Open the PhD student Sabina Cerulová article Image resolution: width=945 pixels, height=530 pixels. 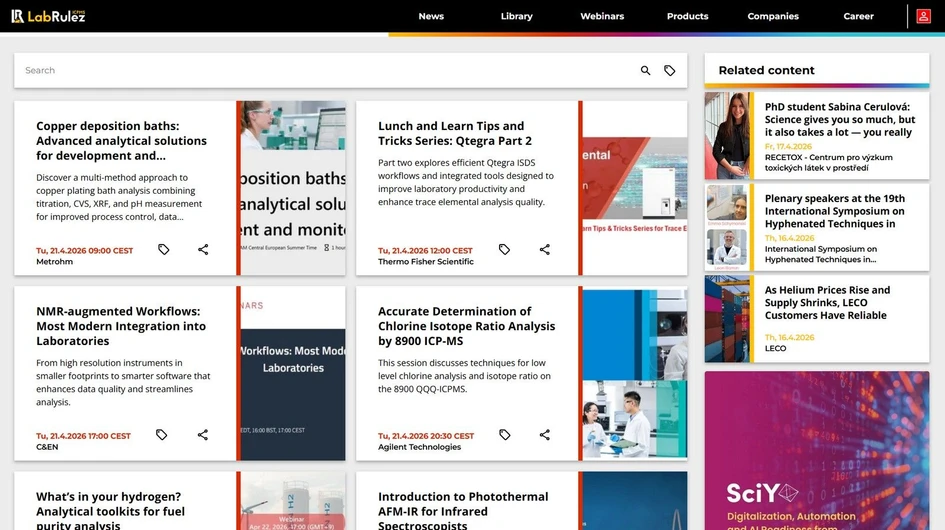(838, 119)
